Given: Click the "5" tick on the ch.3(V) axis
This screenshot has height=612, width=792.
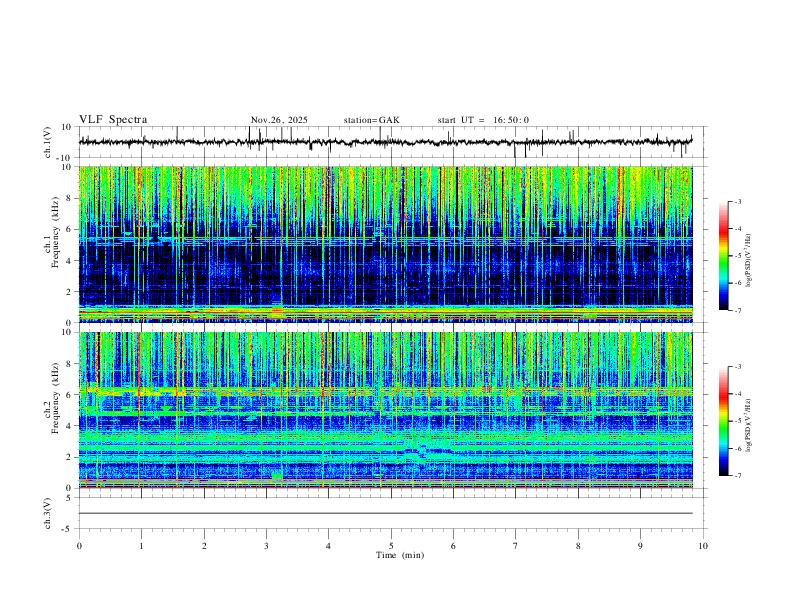Looking at the screenshot, I should tap(70, 497).
